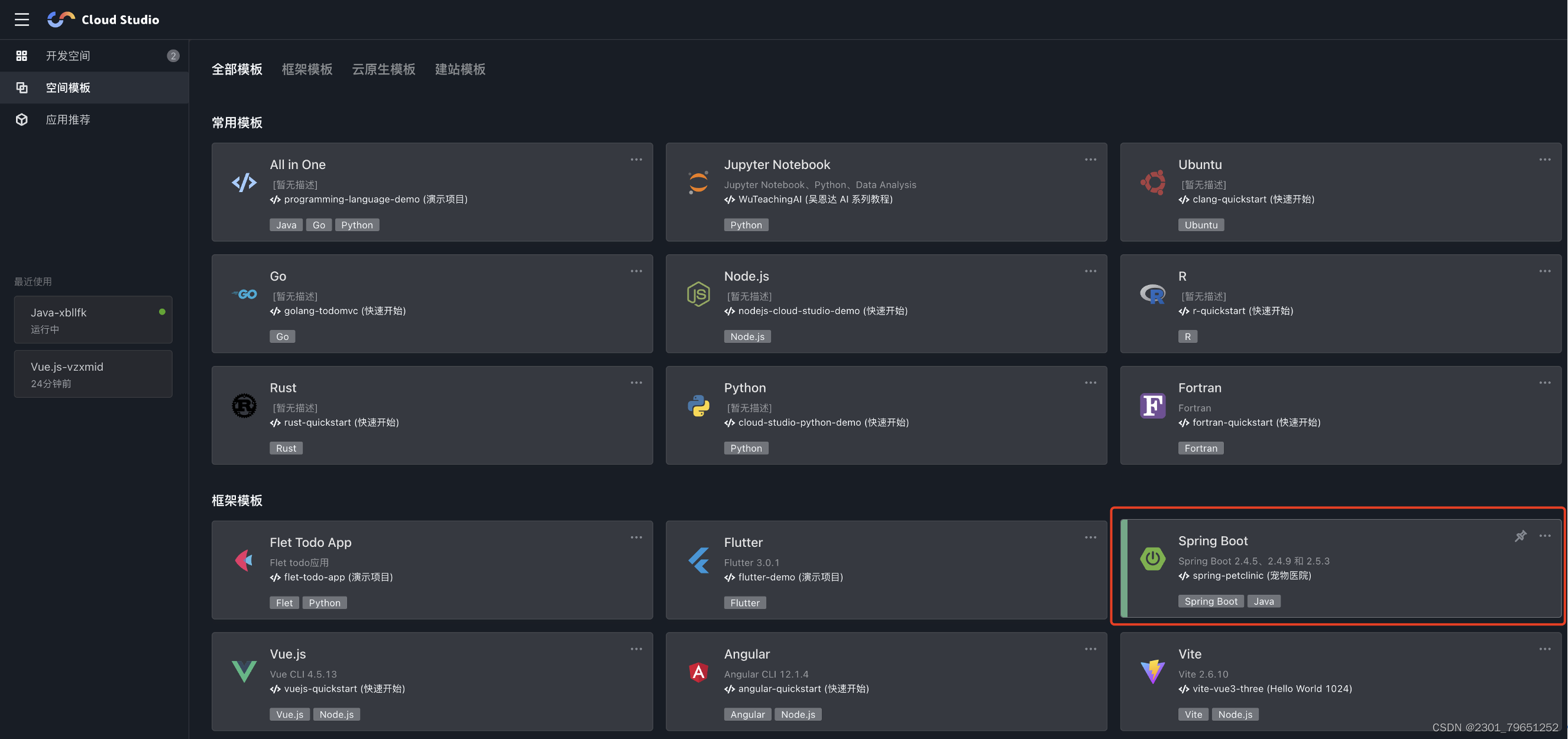This screenshot has height=739, width=1568.
Task: Click the Flet tag on Flet Todo App
Action: pos(284,602)
